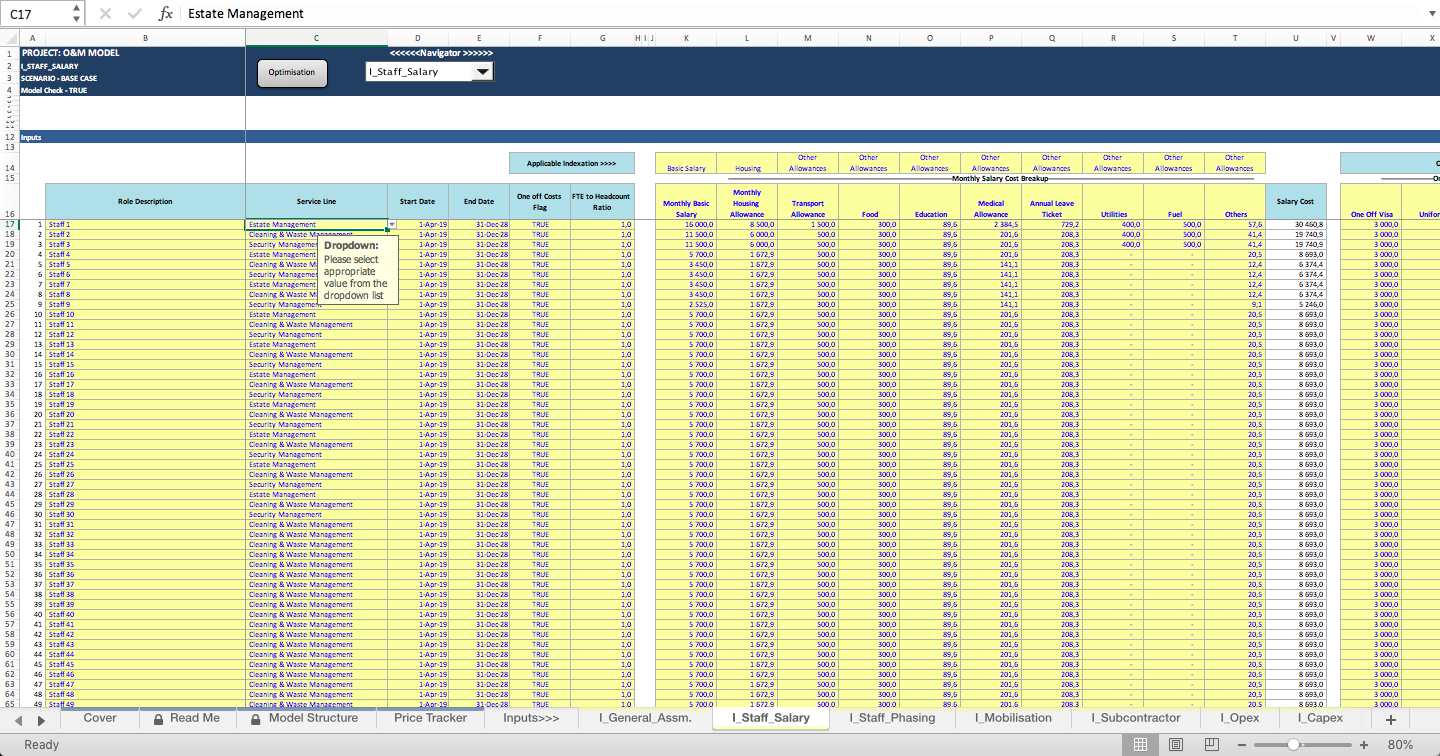1440x756 pixels.
Task: Expand the formula bar with the chevron
Action: tap(1430, 14)
